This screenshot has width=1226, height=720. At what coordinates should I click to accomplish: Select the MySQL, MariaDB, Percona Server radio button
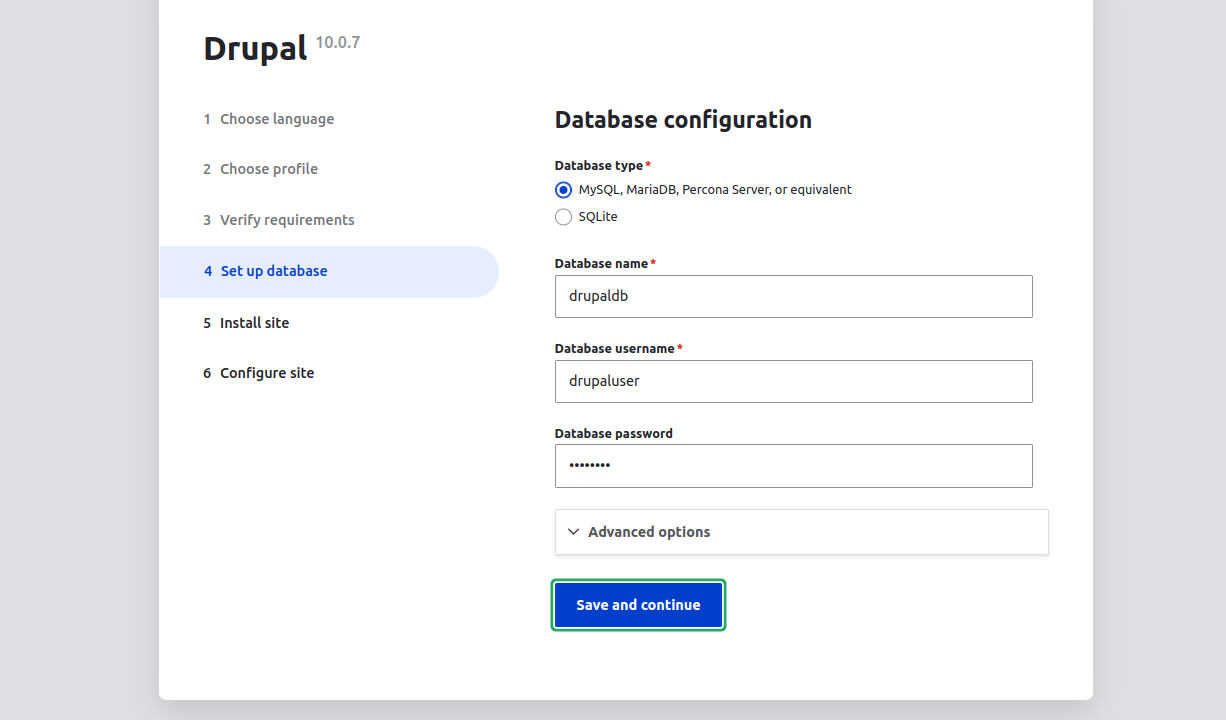point(564,190)
